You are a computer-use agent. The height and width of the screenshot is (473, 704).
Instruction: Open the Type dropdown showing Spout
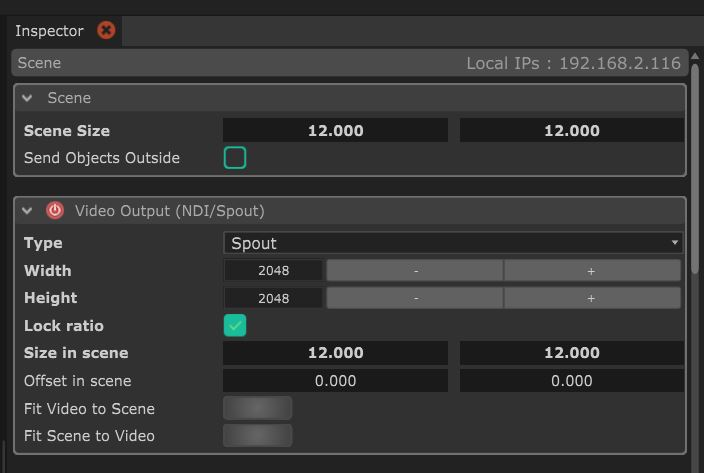(x=453, y=243)
